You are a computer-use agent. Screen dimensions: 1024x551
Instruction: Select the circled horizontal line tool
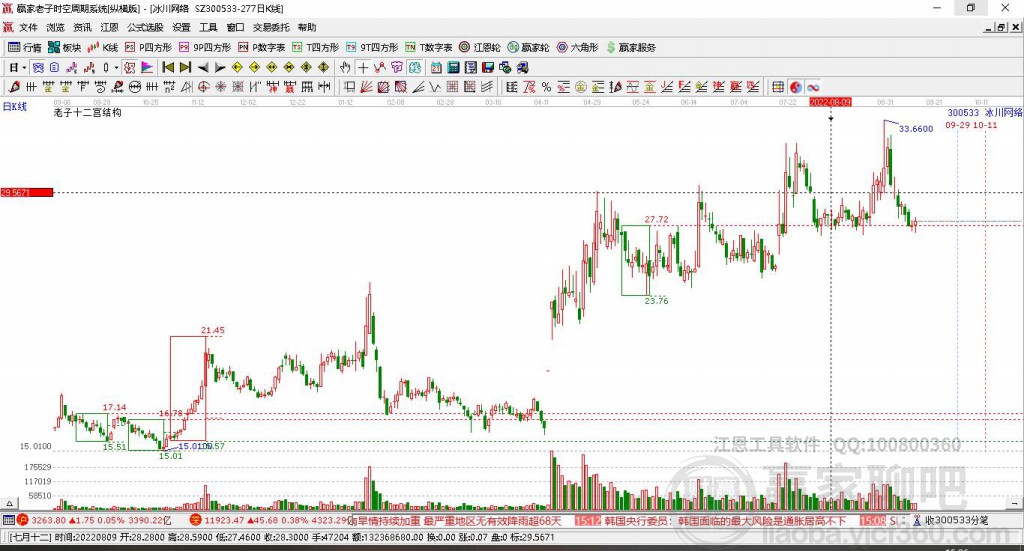click(x=135, y=87)
